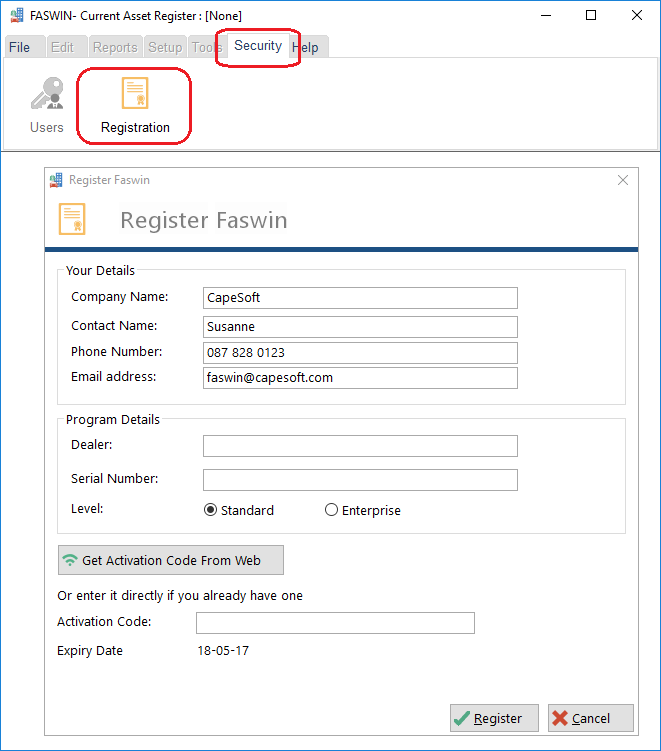The image size is (661, 751).
Task: Select the Enterprise level radio button
Action: point(331,510)
